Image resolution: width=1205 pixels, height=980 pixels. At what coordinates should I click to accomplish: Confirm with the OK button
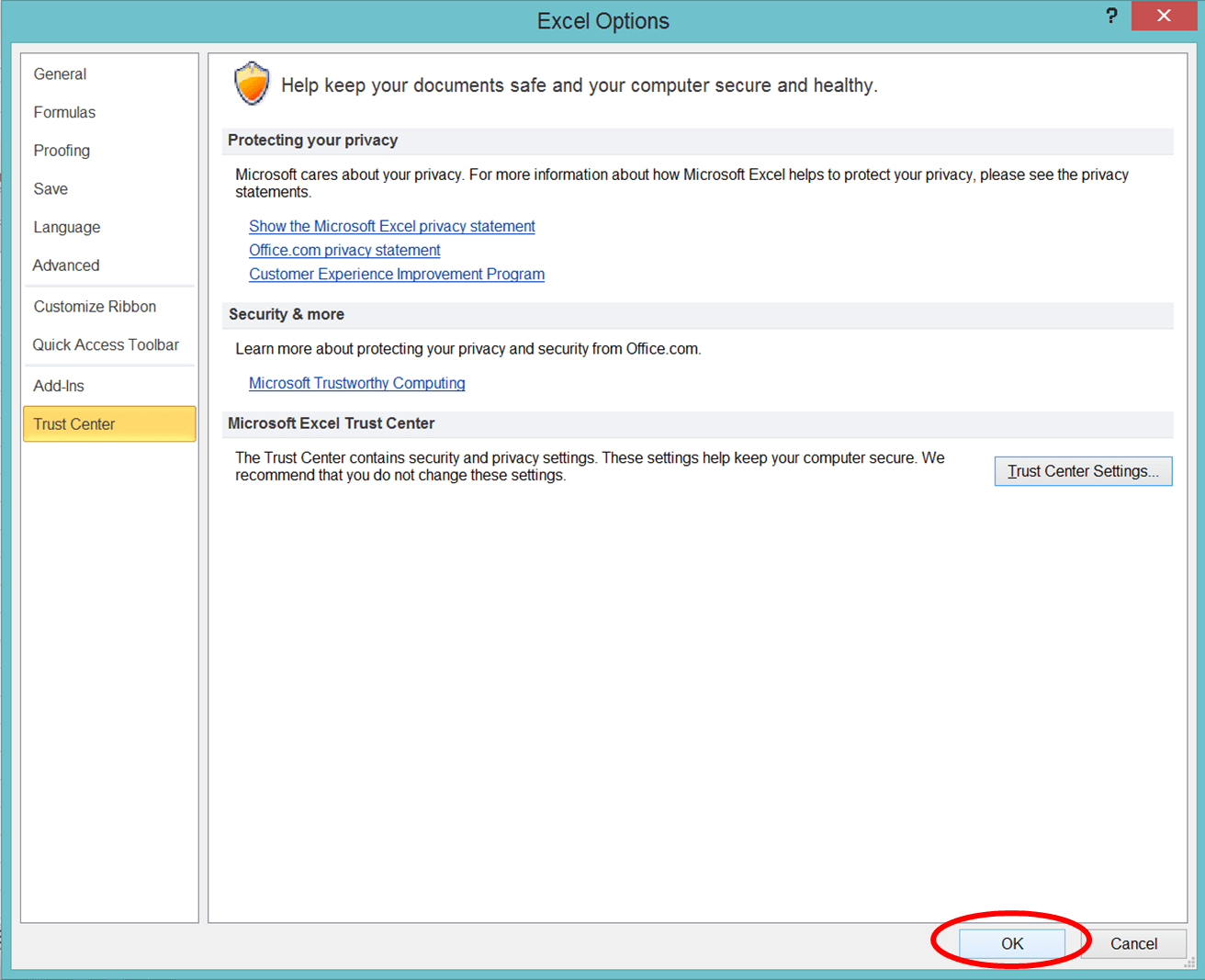point(1012,943)
